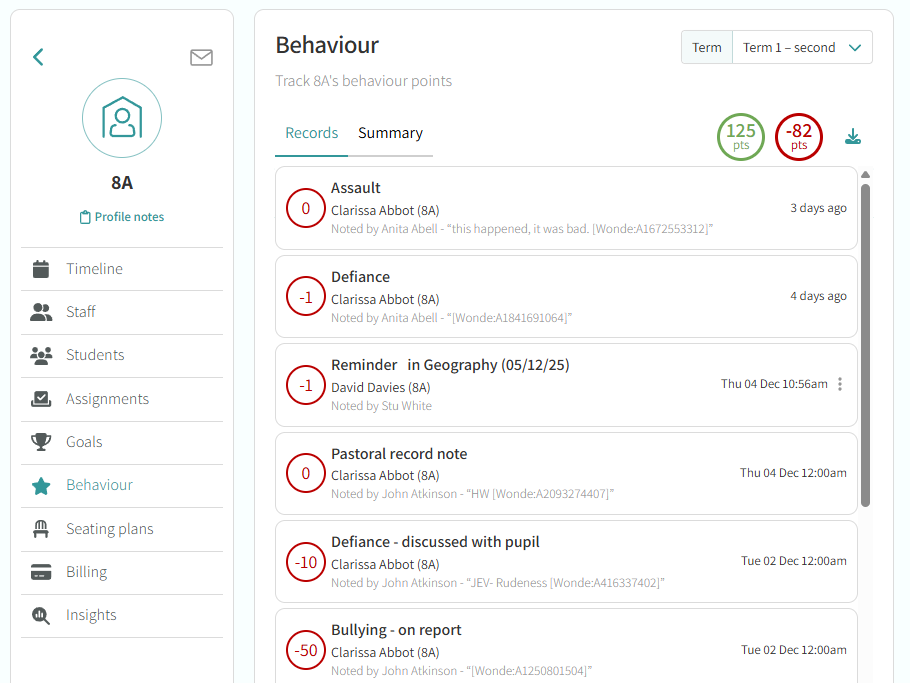Open the envelope message icon
Screen dimensions: 910x683
pos(201,57)
